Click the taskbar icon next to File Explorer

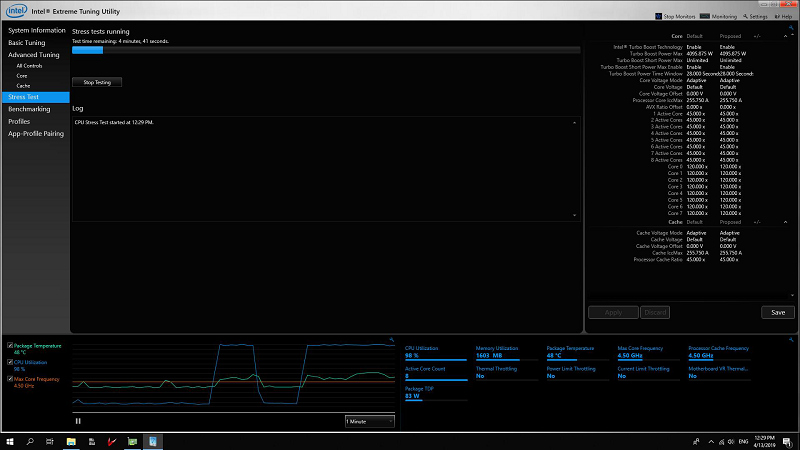click(x=91, y=441)
